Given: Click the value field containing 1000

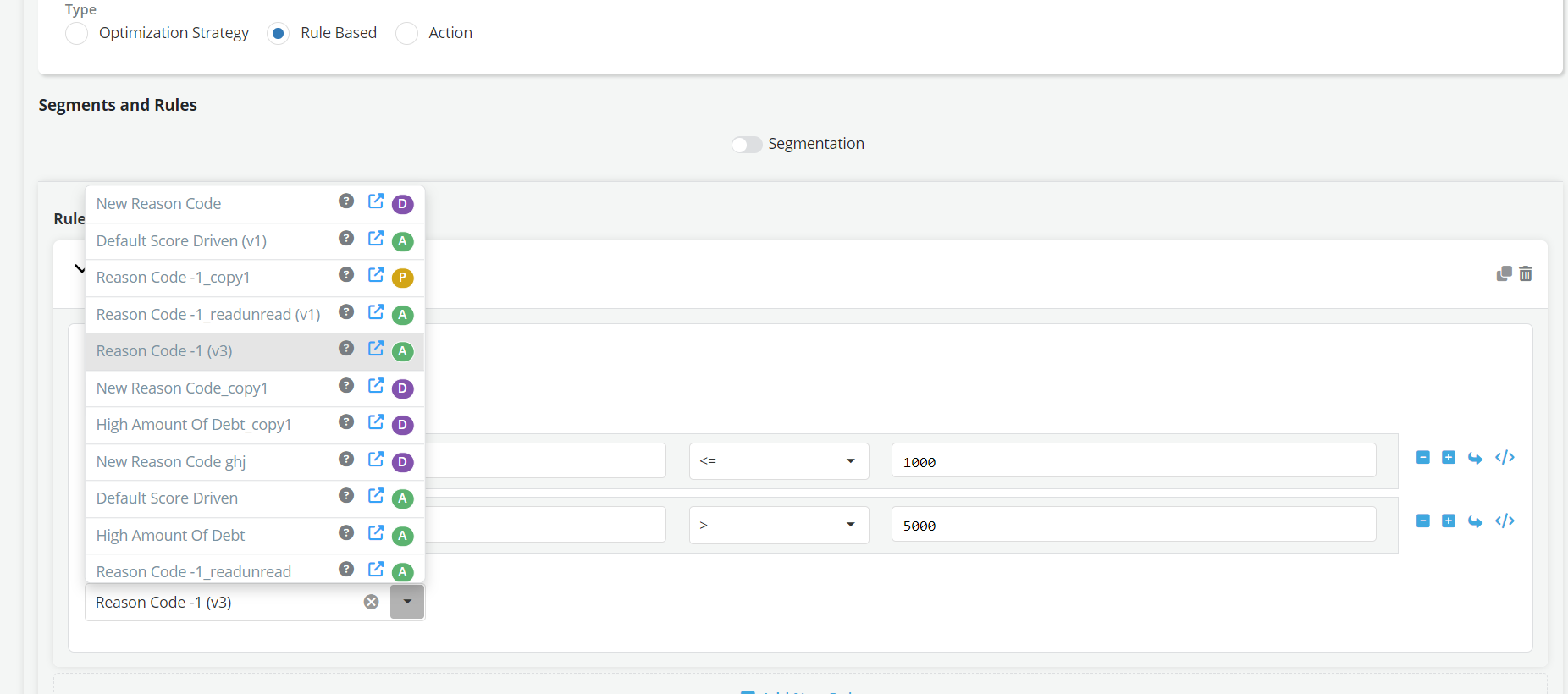Looking at the screenshot, I should click(x=1133, y=462).
